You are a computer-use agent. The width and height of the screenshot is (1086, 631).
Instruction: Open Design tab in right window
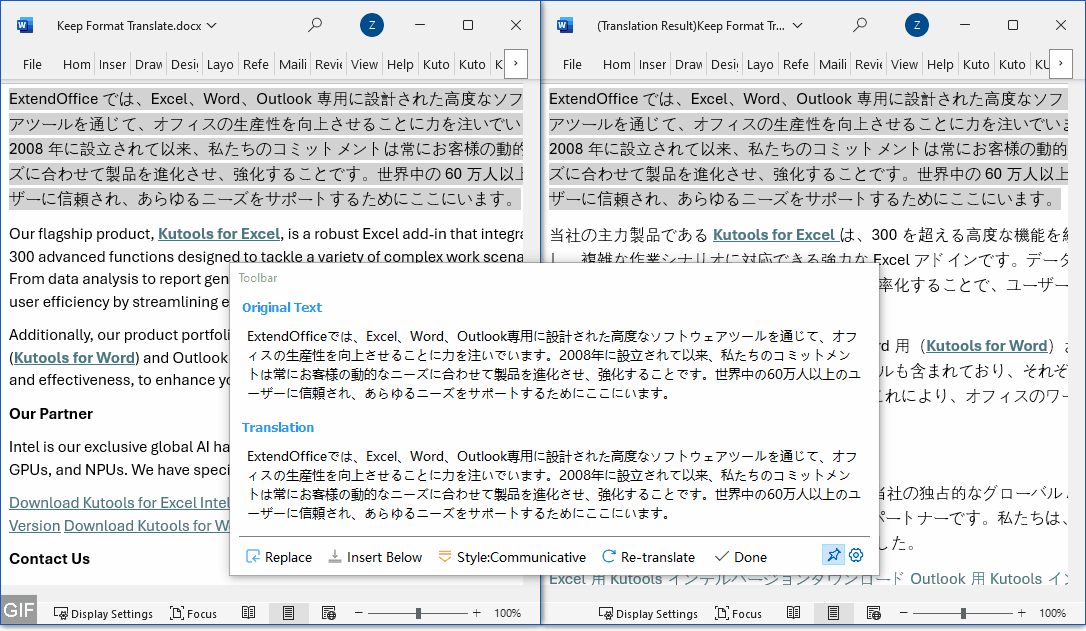724,64
